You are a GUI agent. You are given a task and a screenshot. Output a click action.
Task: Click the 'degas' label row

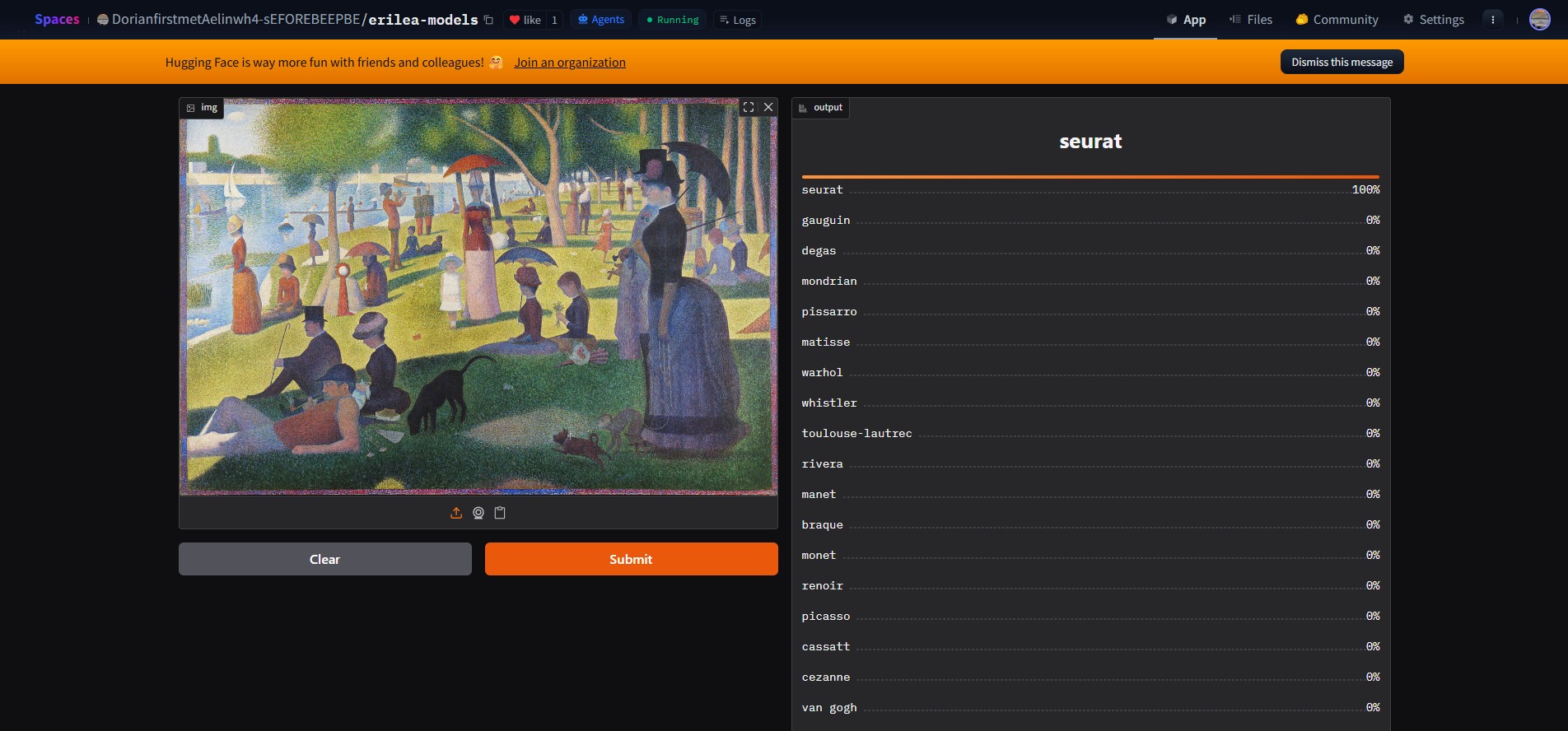[x=1090, y=251]
